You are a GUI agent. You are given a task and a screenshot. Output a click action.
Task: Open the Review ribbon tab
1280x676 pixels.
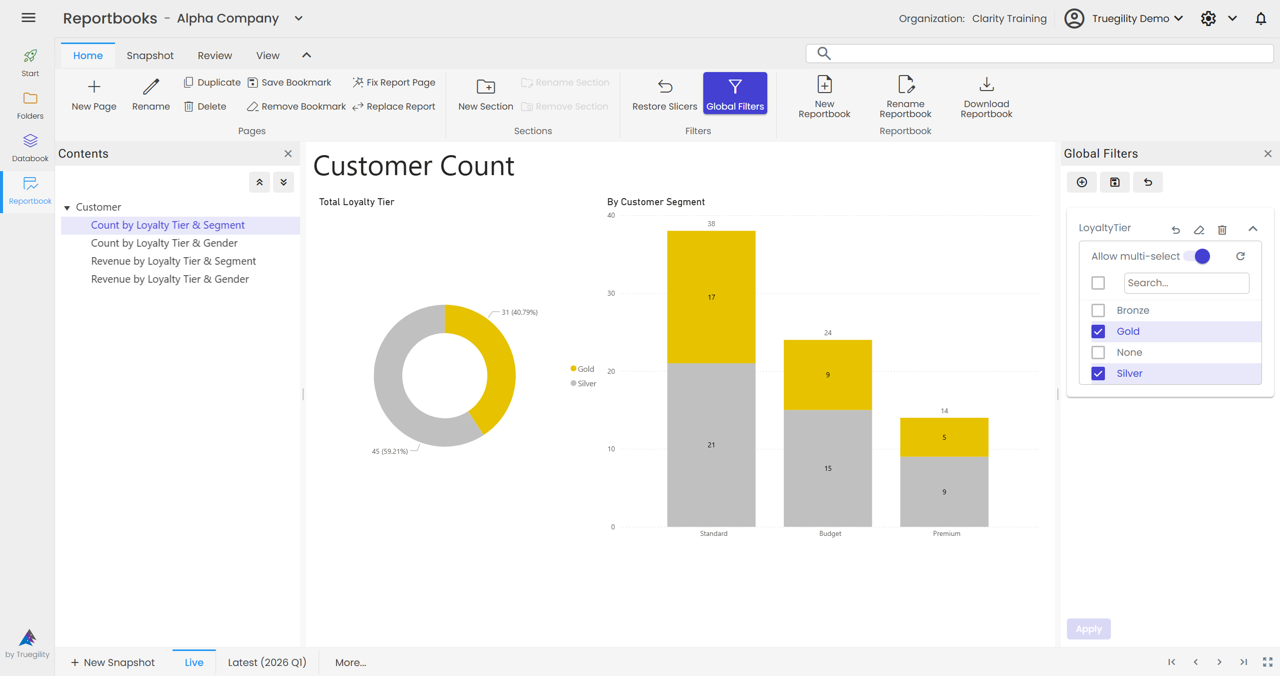214,55
